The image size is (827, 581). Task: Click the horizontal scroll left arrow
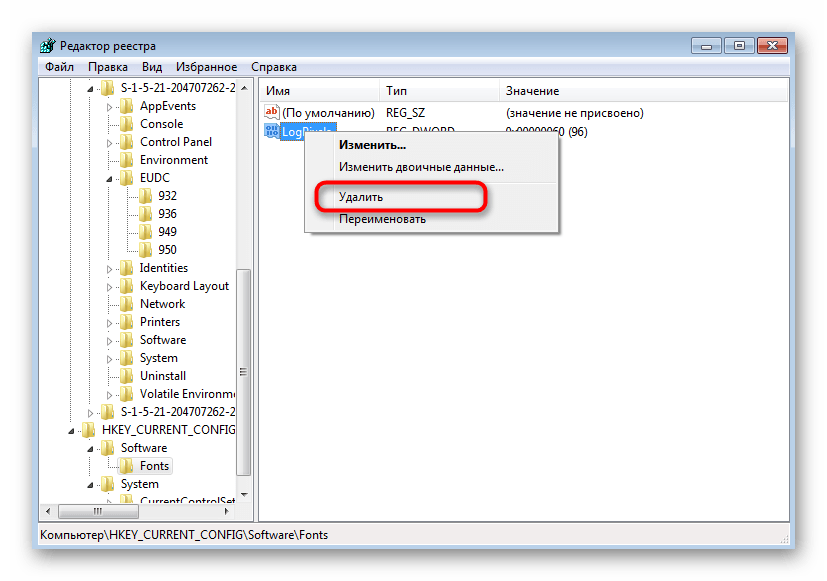click(x=49, y=511)
